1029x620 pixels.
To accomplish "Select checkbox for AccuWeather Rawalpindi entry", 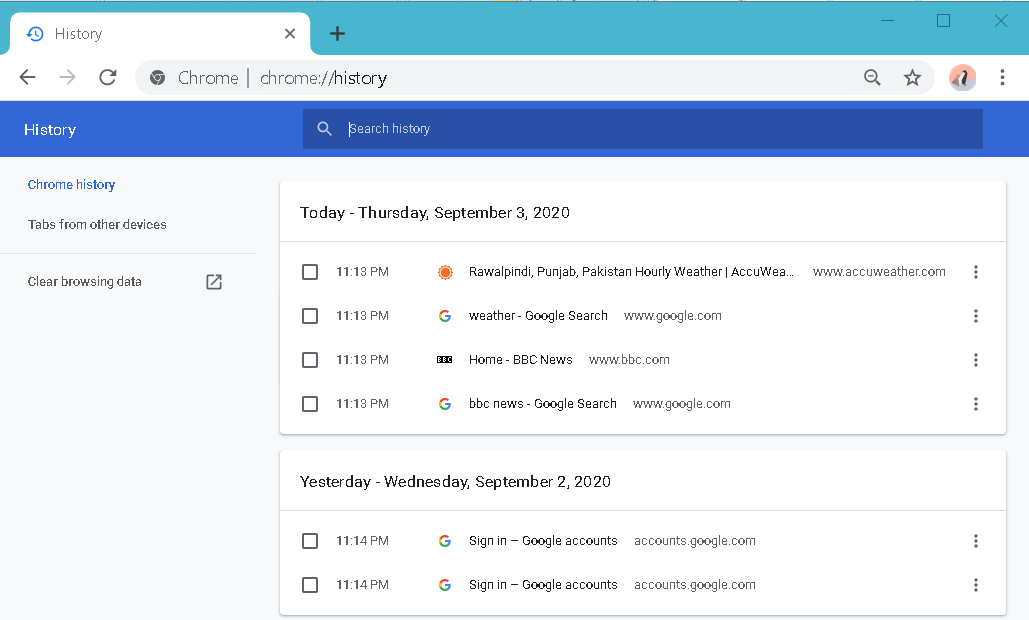I will pyautogui.click(x=310, y=272).
